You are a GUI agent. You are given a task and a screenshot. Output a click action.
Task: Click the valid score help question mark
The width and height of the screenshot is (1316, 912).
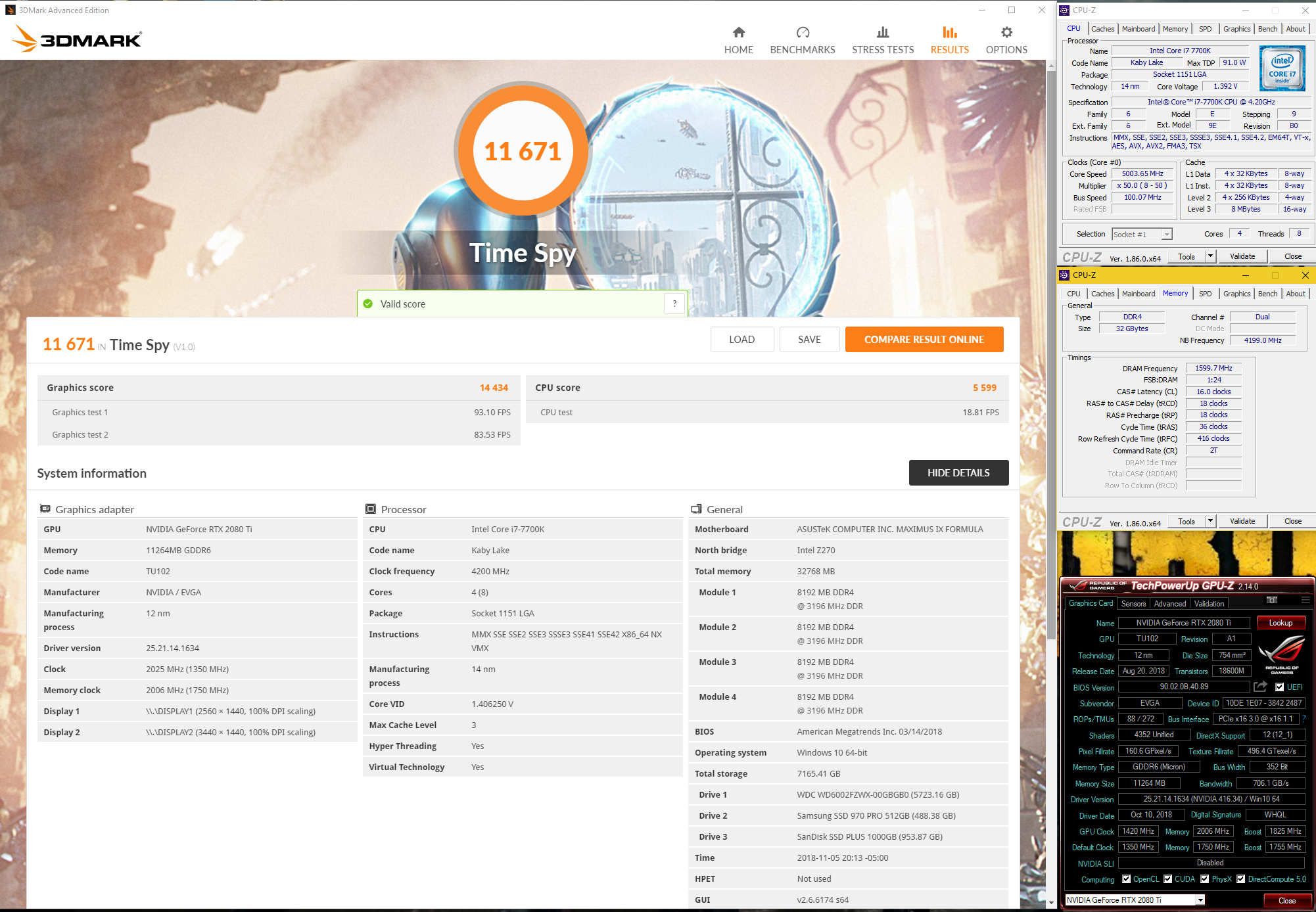pos(674,304)
